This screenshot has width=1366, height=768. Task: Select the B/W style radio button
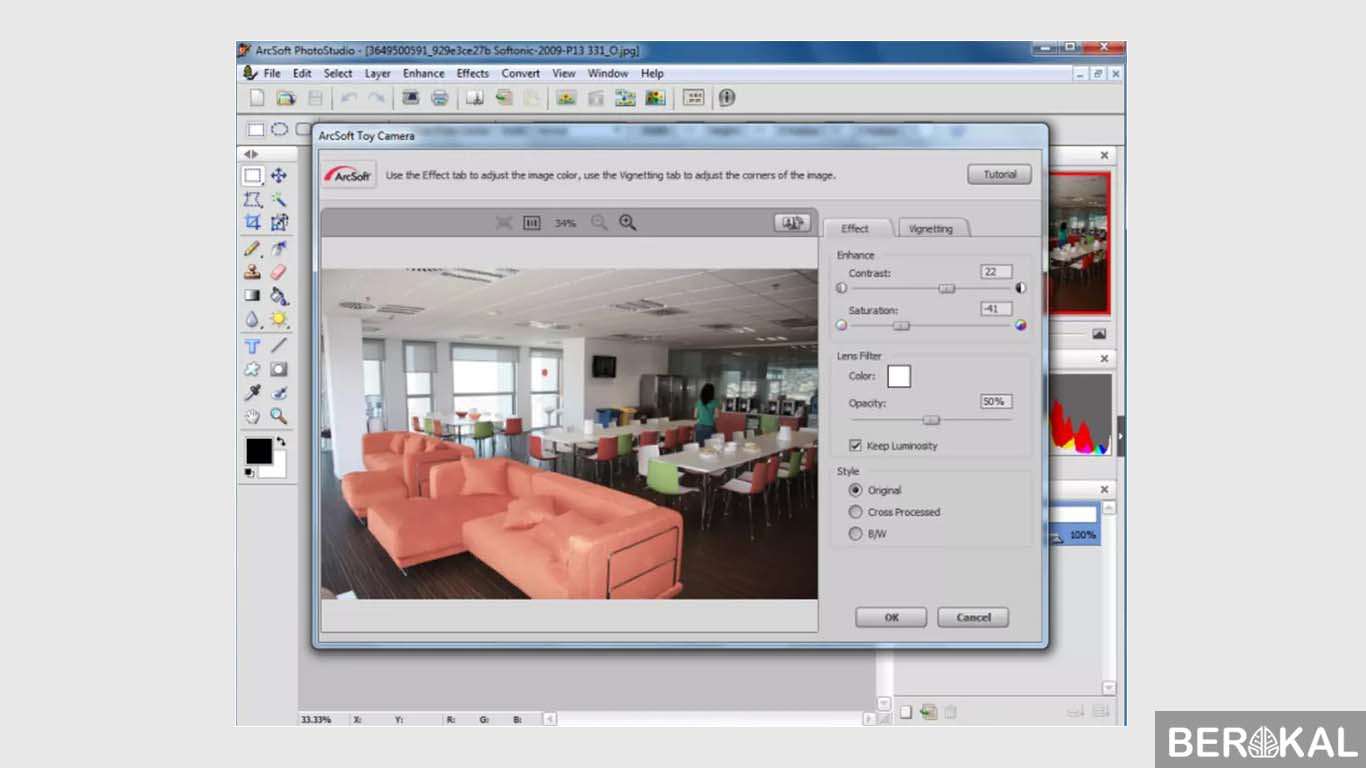pos(855,534)
